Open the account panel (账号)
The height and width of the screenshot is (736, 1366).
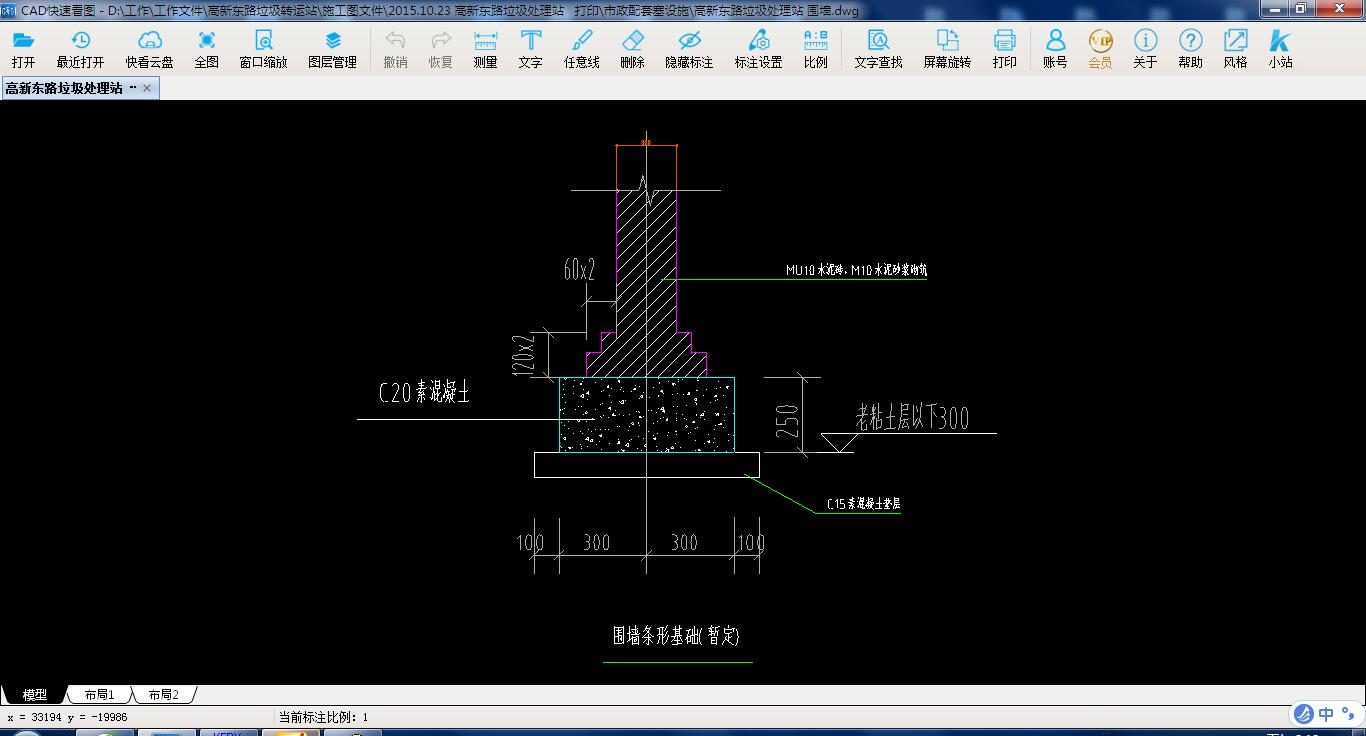[1055, 48]
